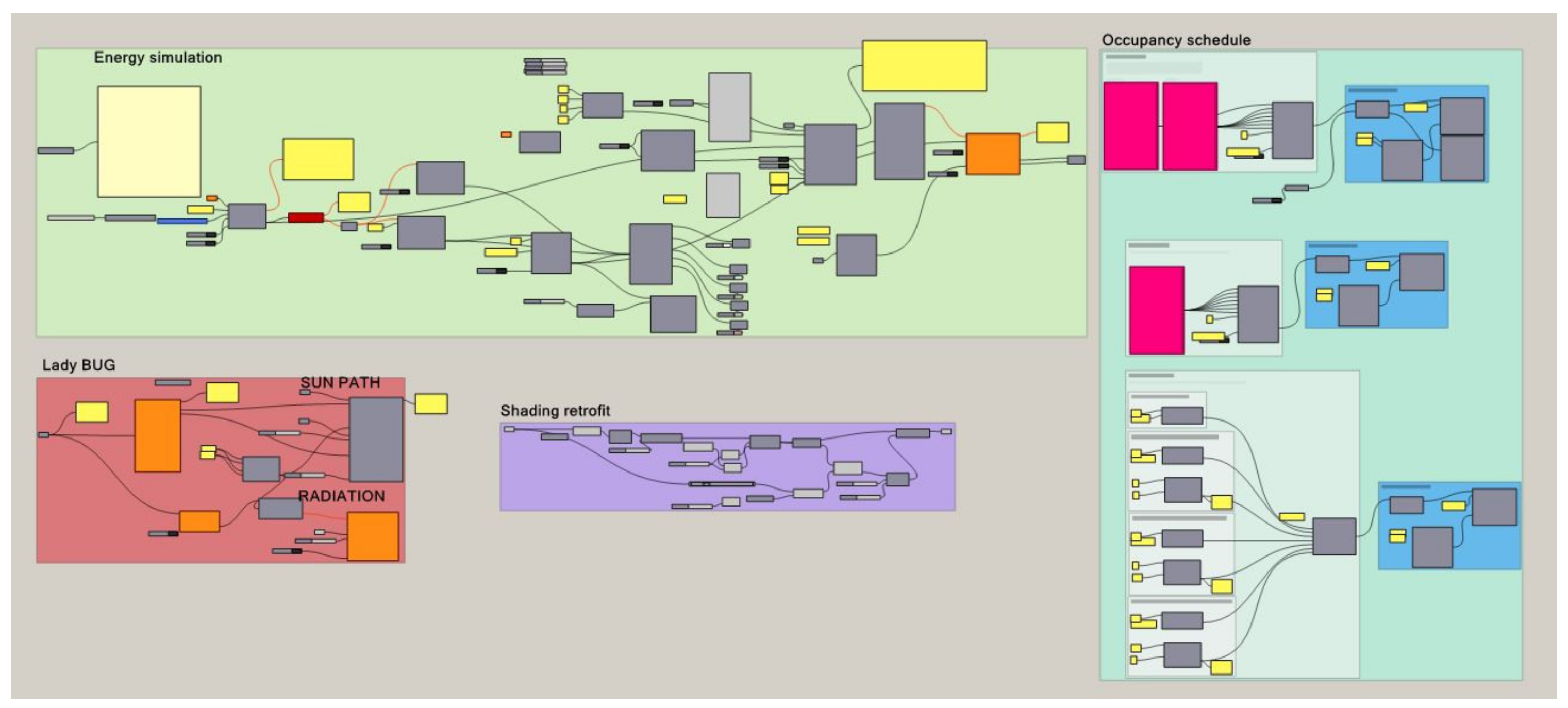Select the tall orange component in Lady BUG
1568x708 pixels.
[158, 435]
